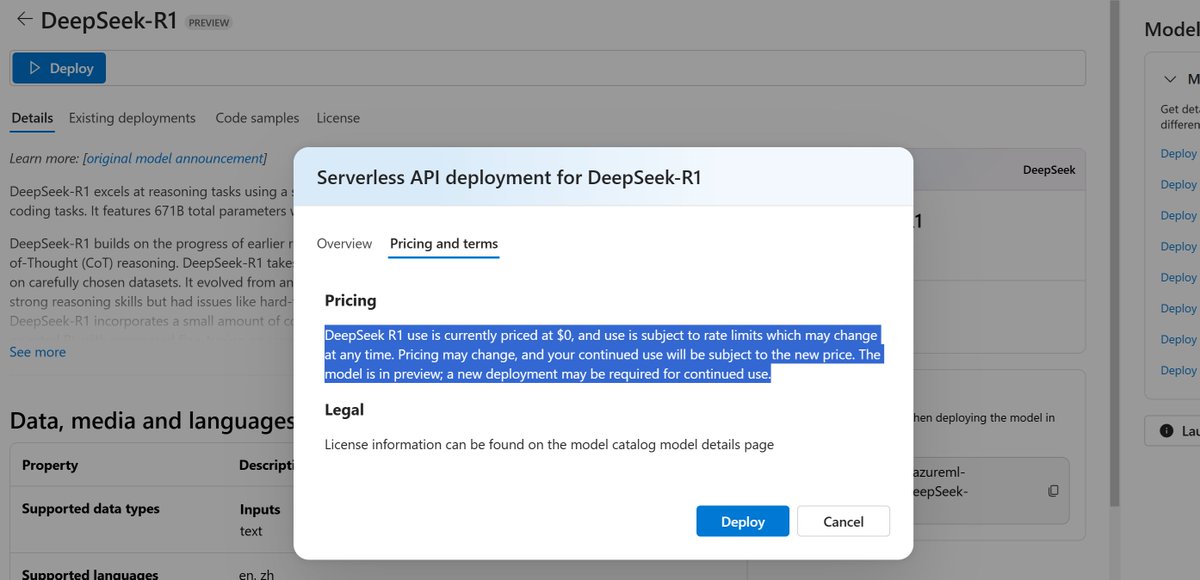1200x580 pixels.
Task: Click the Data, media and languages heading
Action: pyautogui.click(x=152, y=421)
